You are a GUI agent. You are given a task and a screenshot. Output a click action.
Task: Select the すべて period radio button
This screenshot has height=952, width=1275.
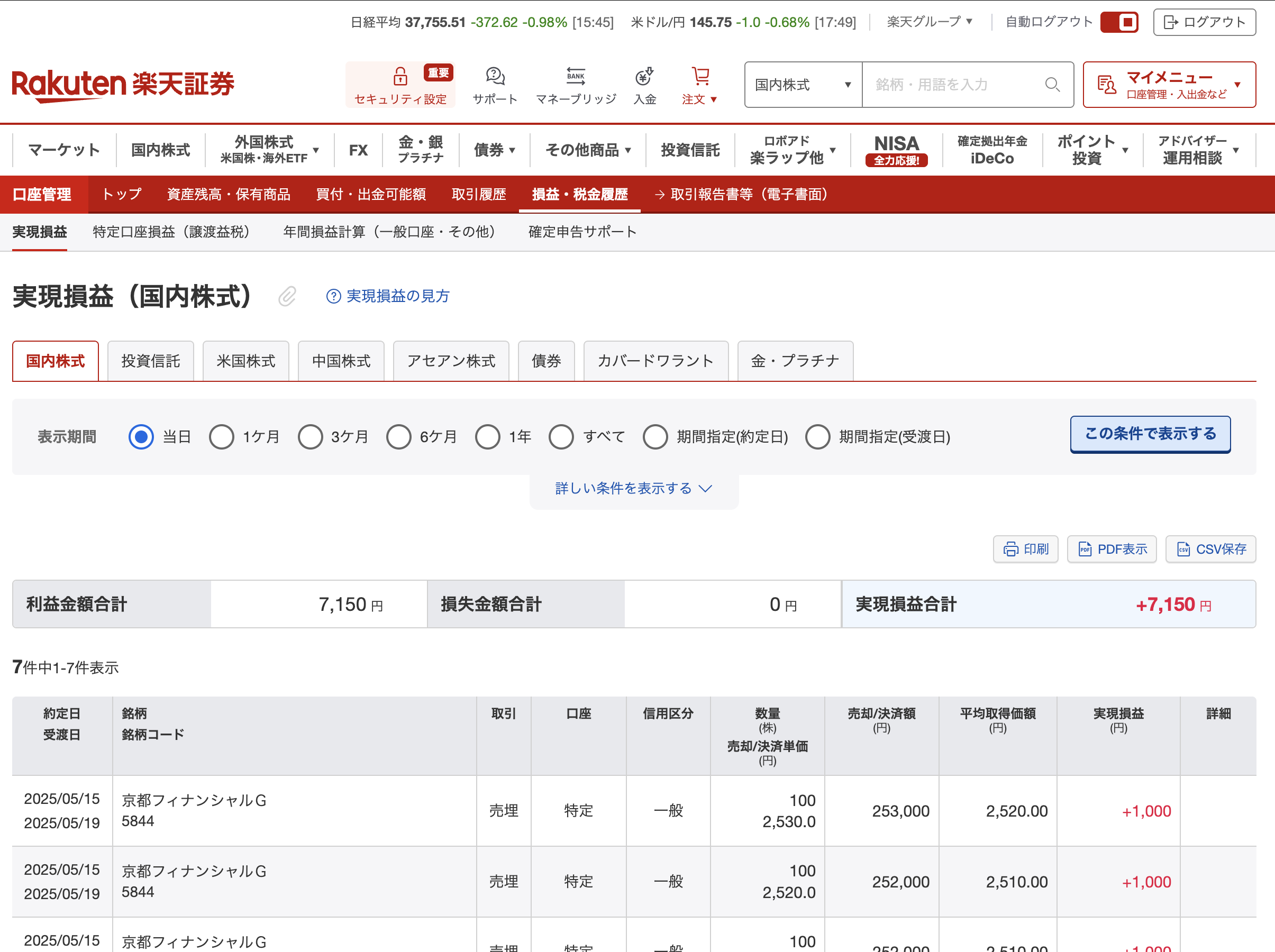(561, 437)
